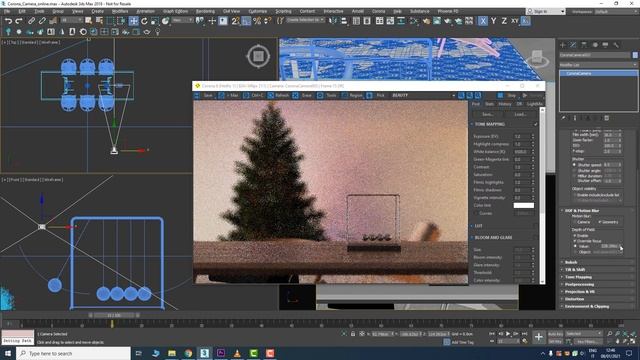Toggle the LUT enable checkbox
This screenshot has height=360, width=640.
(536, 226)
